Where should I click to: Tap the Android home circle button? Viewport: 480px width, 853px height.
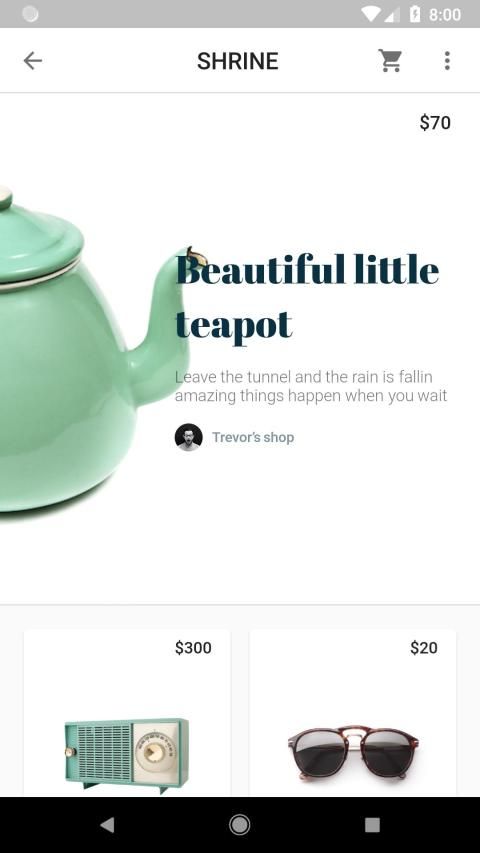(x=239, y=825)
